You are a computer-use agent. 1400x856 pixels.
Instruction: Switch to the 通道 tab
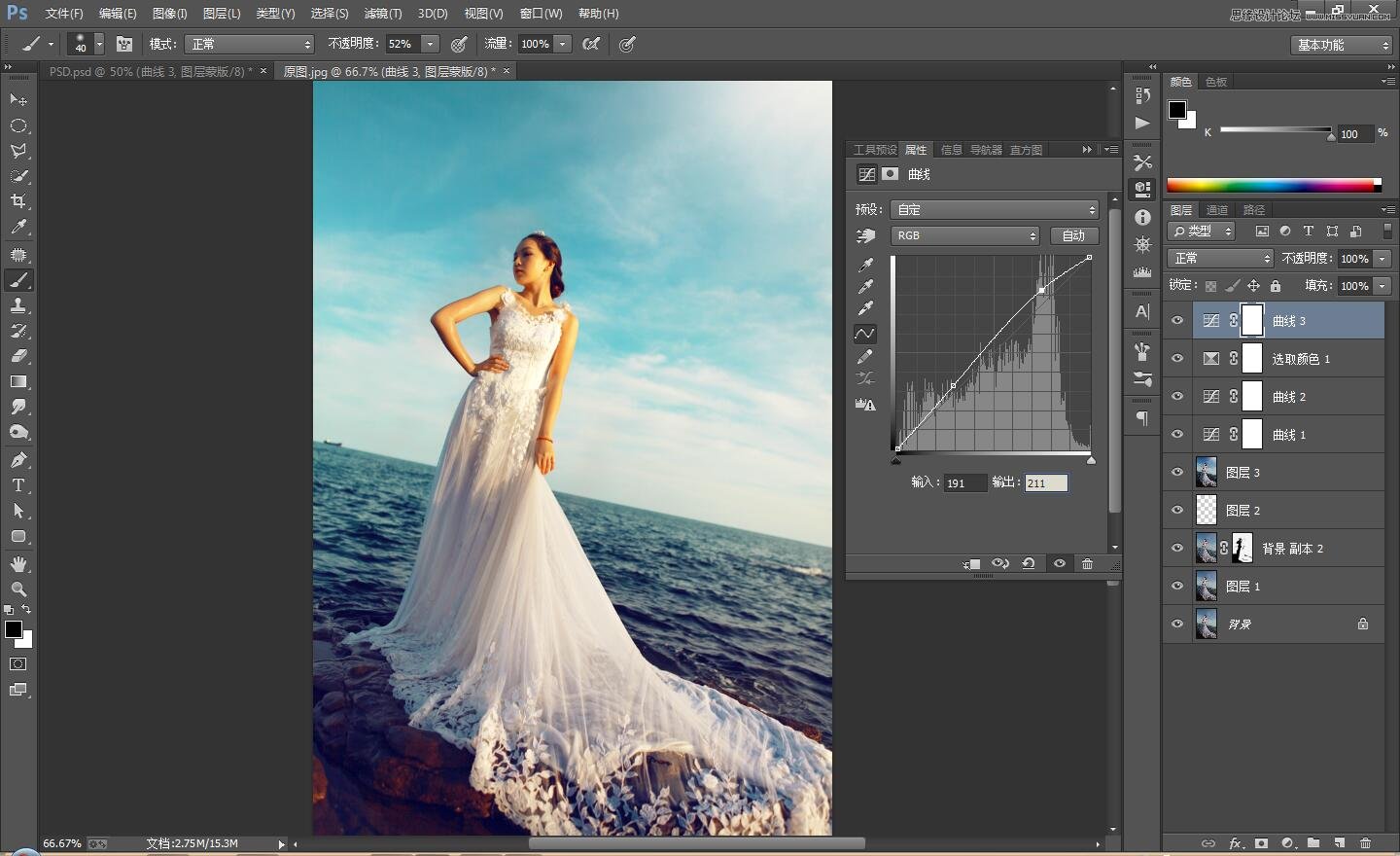[x=1217, y=210]
